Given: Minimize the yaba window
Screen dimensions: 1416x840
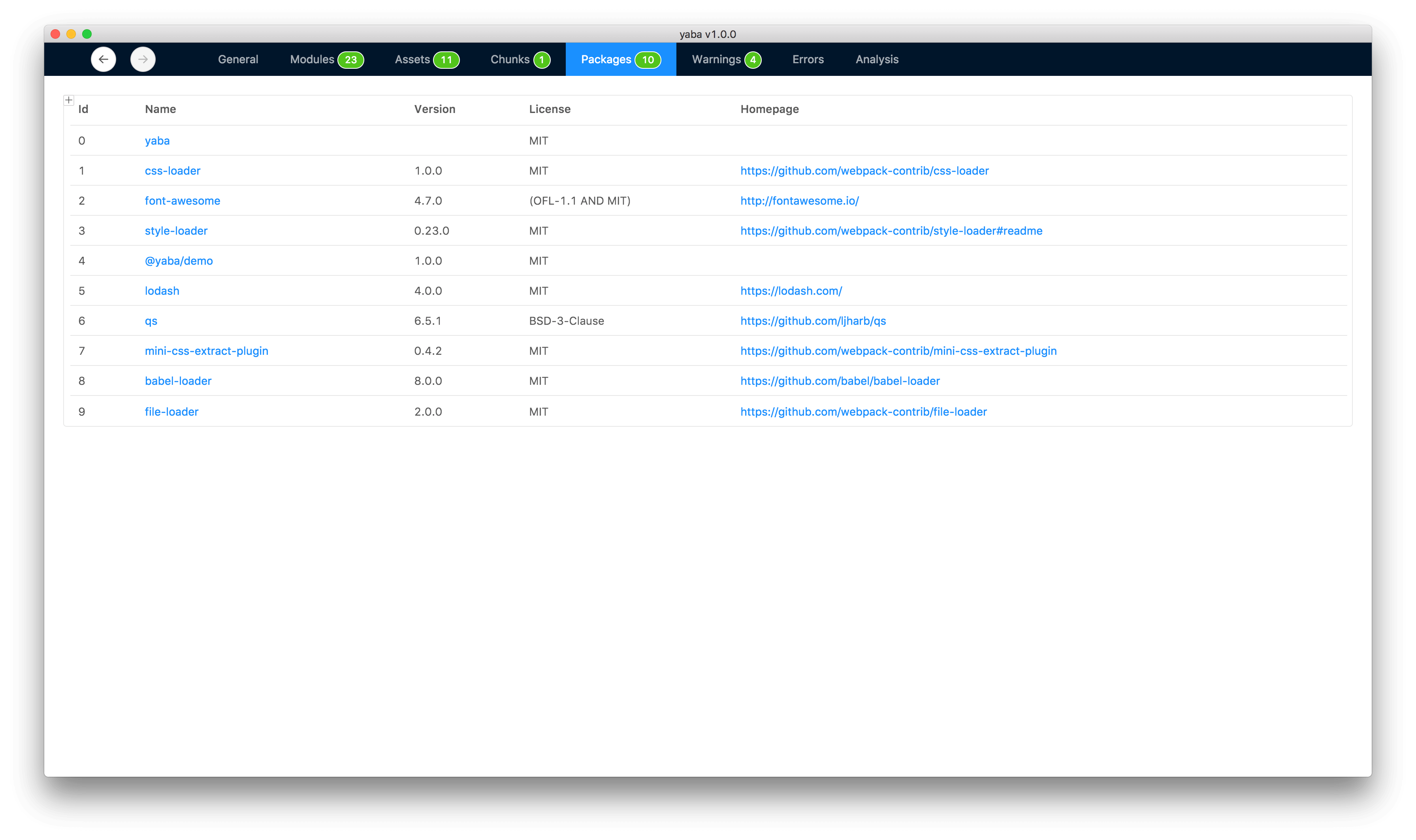Looking at the screenshot, I should click(71, 34).
